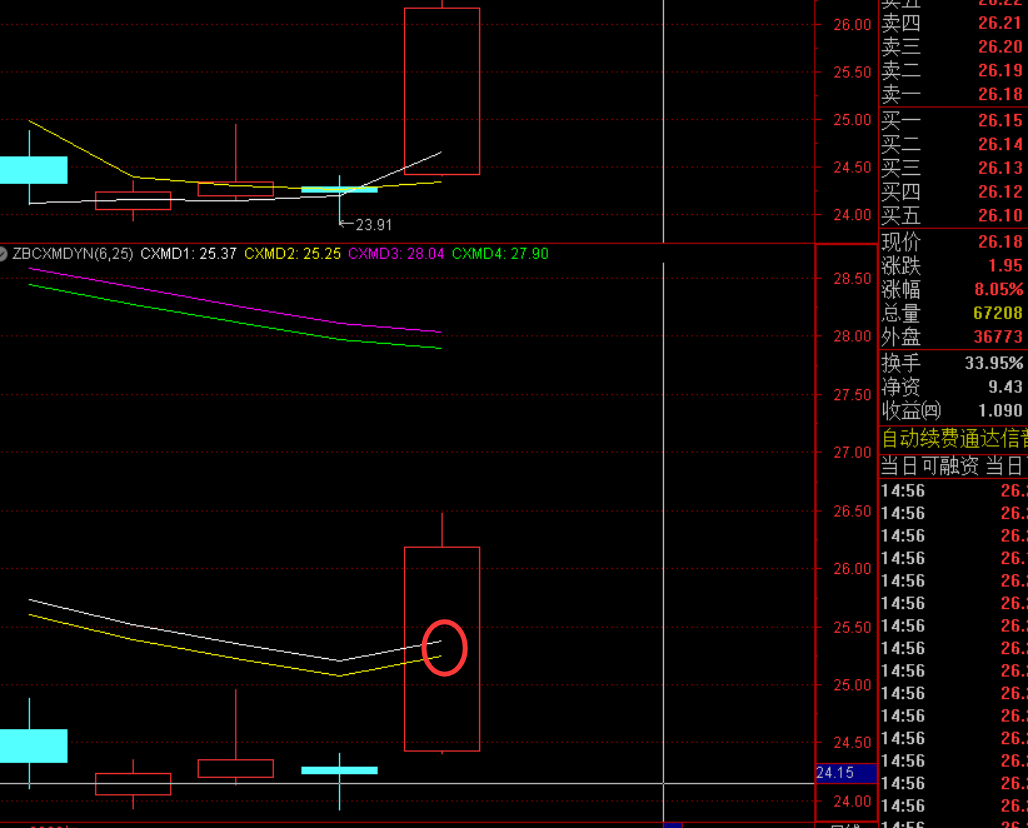Select the magenta CXMD3 line in the indicator pane

click(236, 305)
